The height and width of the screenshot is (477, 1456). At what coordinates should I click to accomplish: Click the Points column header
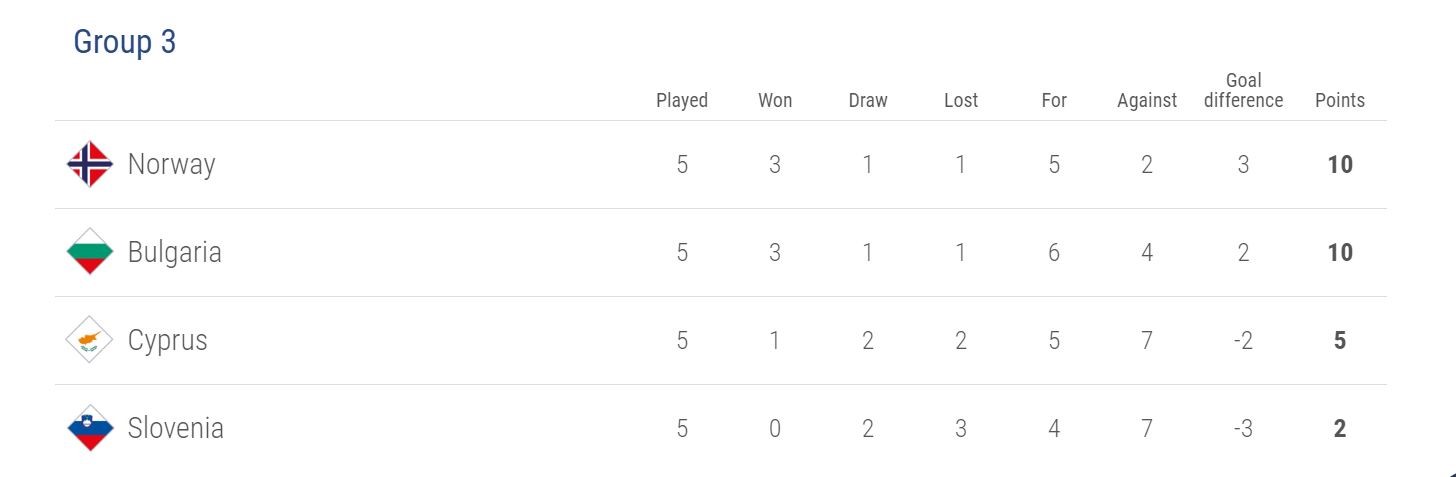pyautogui.click(x=1340, y=100)
